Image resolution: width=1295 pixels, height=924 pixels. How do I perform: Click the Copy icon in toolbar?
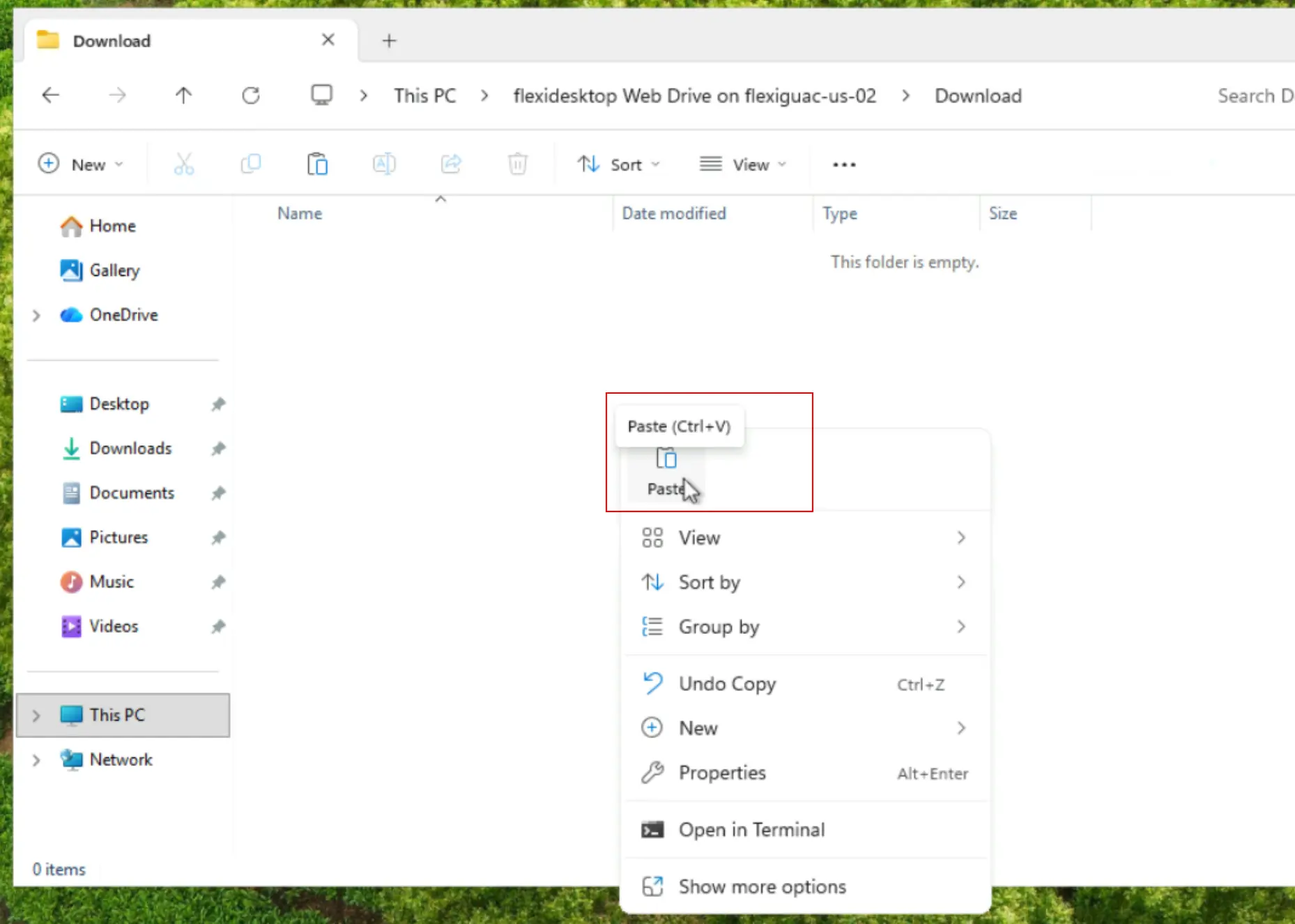coord(251,164)
